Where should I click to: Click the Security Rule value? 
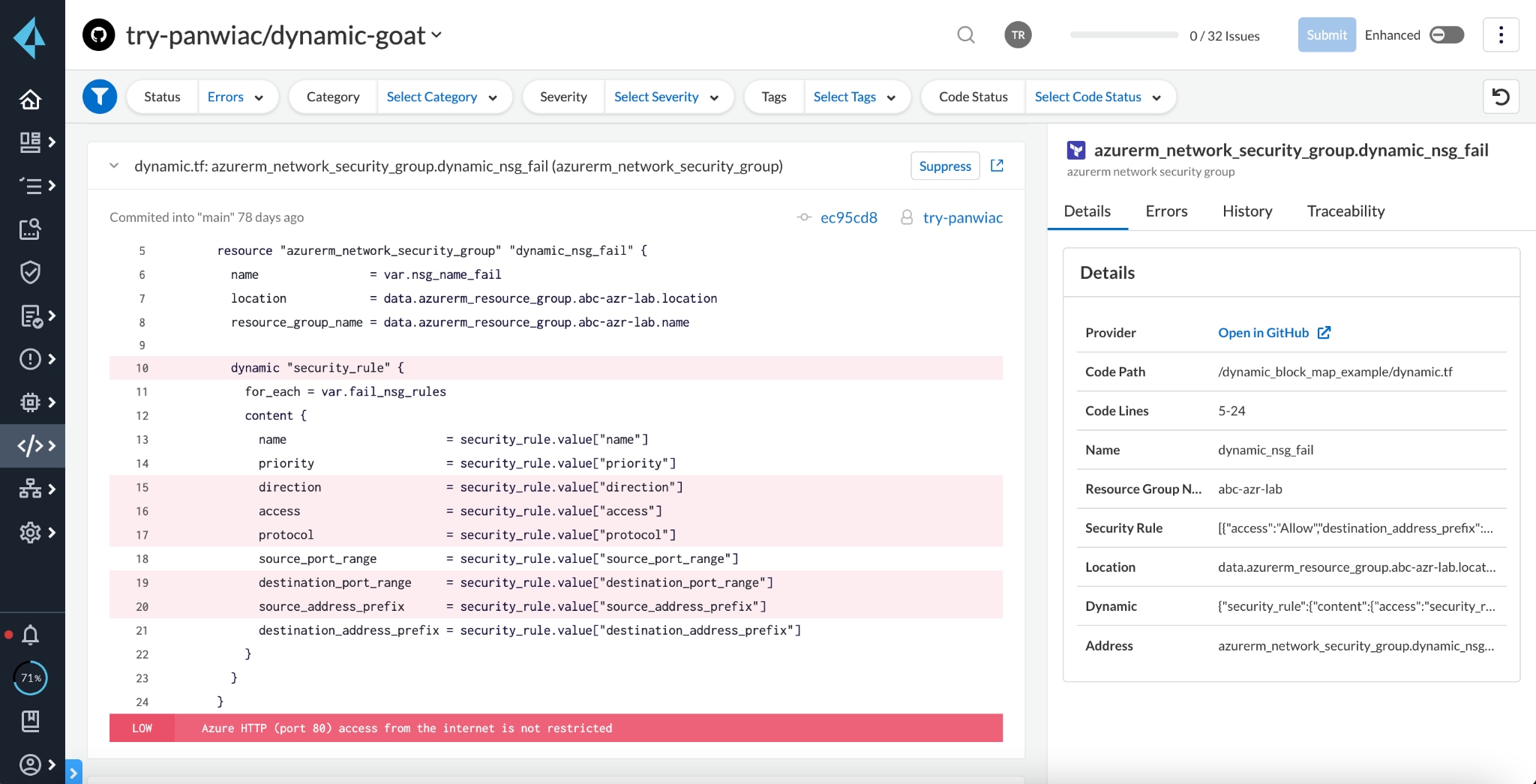1355,528
